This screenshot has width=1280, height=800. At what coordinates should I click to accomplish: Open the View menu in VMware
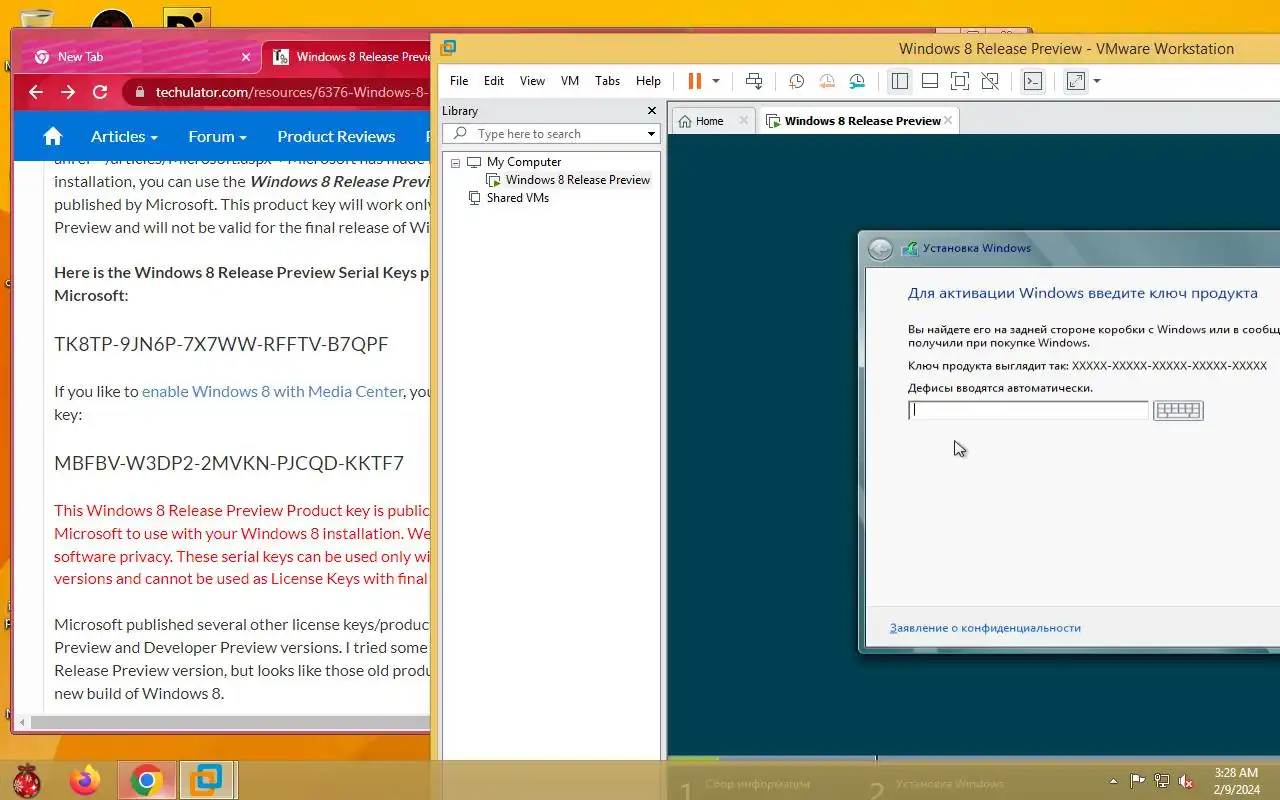pyautogui.click(x=532, y=81)
